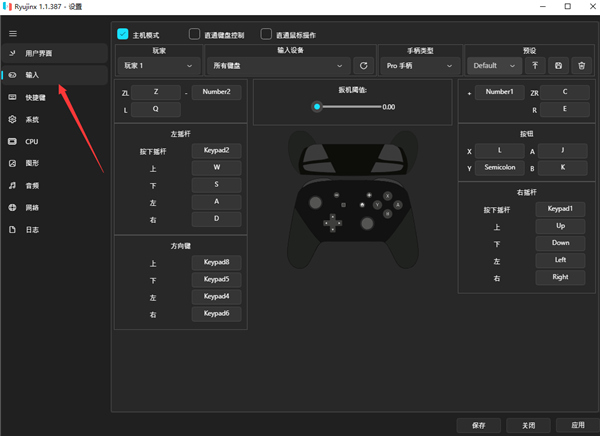Load the selected preset profile

(x=535, y=66)
